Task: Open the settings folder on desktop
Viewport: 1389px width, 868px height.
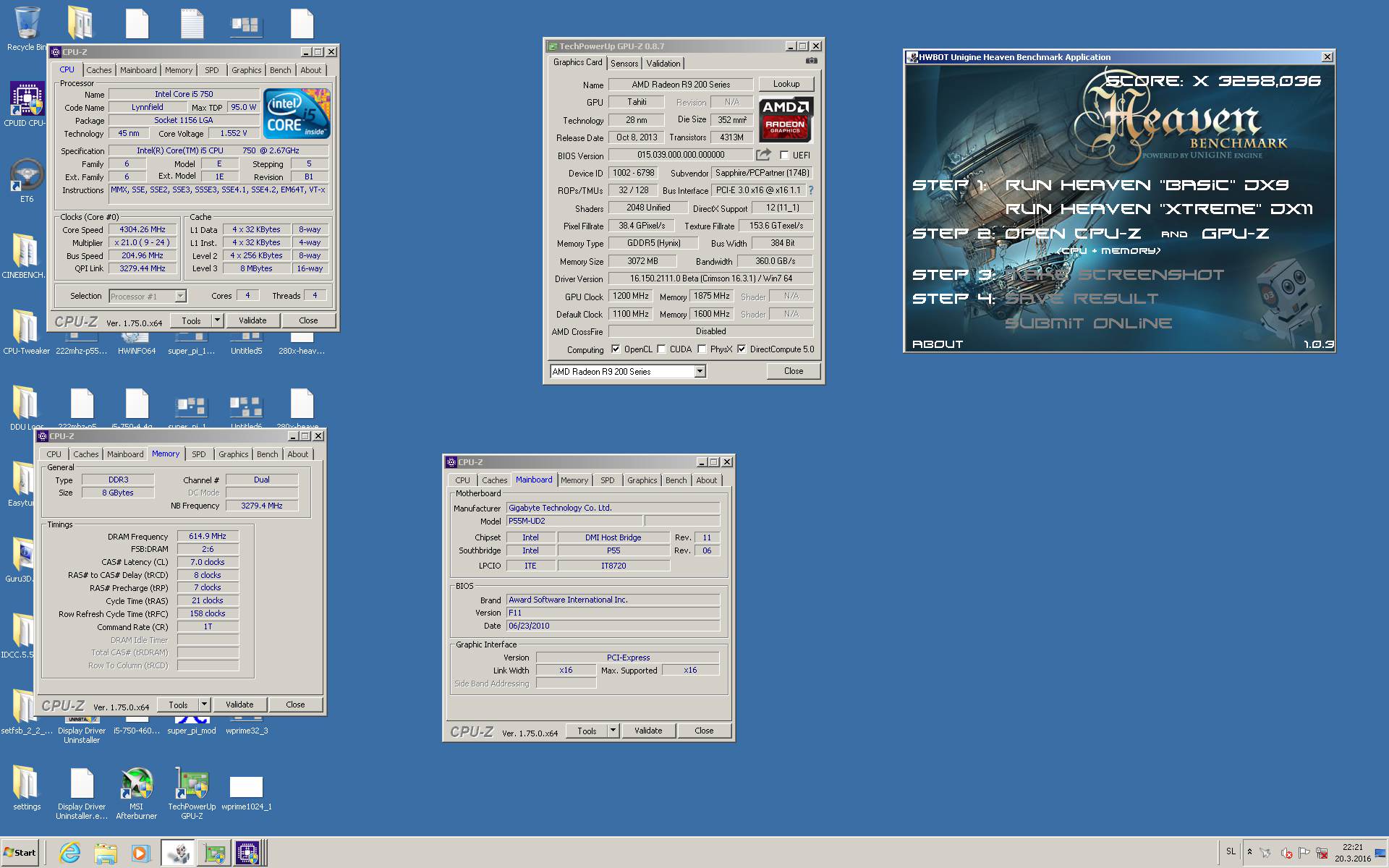Action: point(26,788)
